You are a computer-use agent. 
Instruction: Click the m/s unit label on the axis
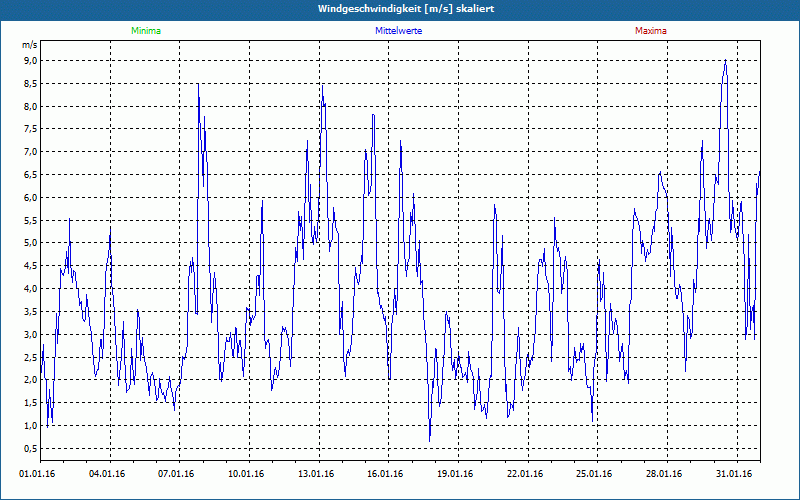pyautogui.click(x=30, y=45)
